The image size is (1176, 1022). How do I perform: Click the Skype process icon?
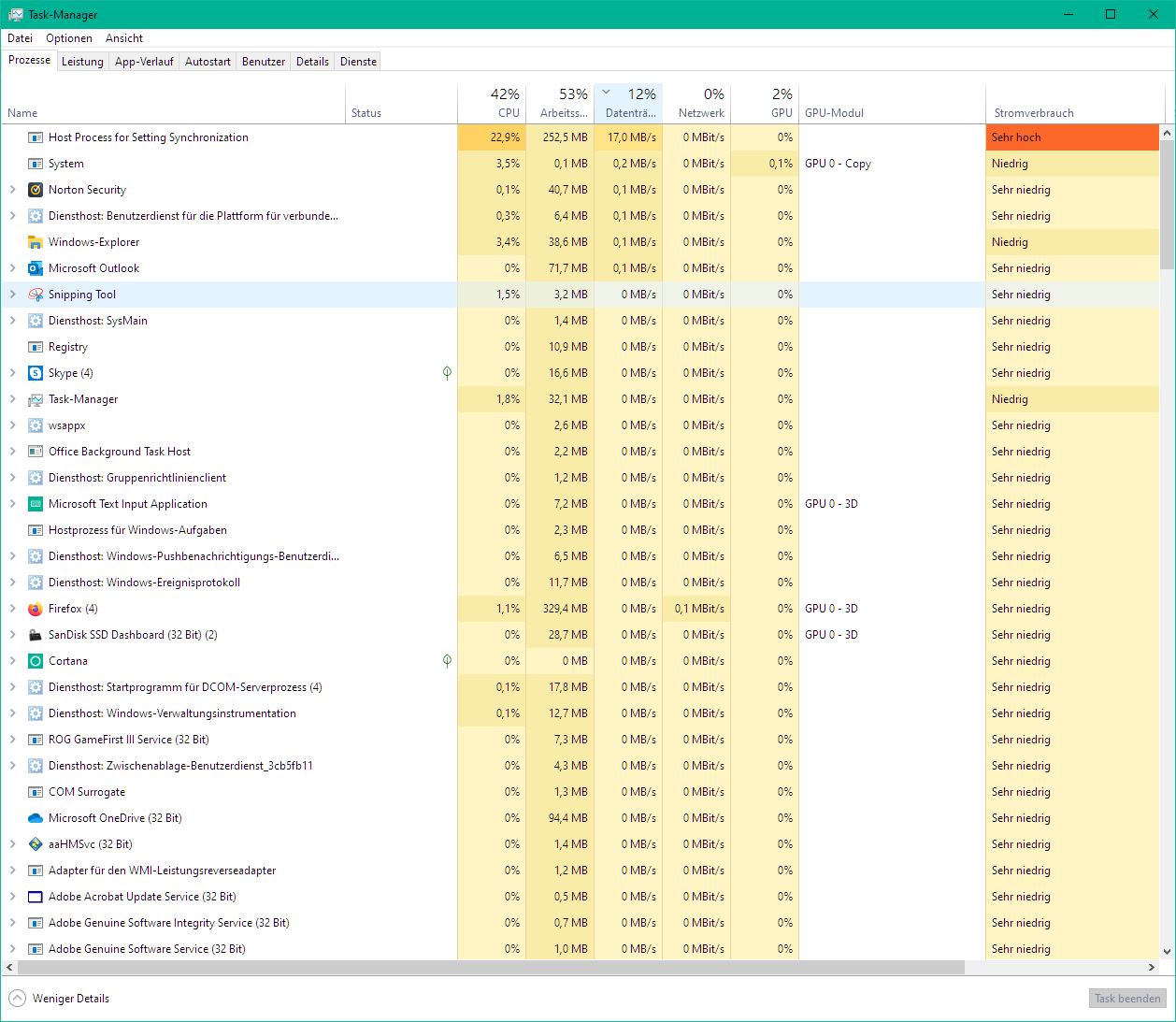click(36, 373)
